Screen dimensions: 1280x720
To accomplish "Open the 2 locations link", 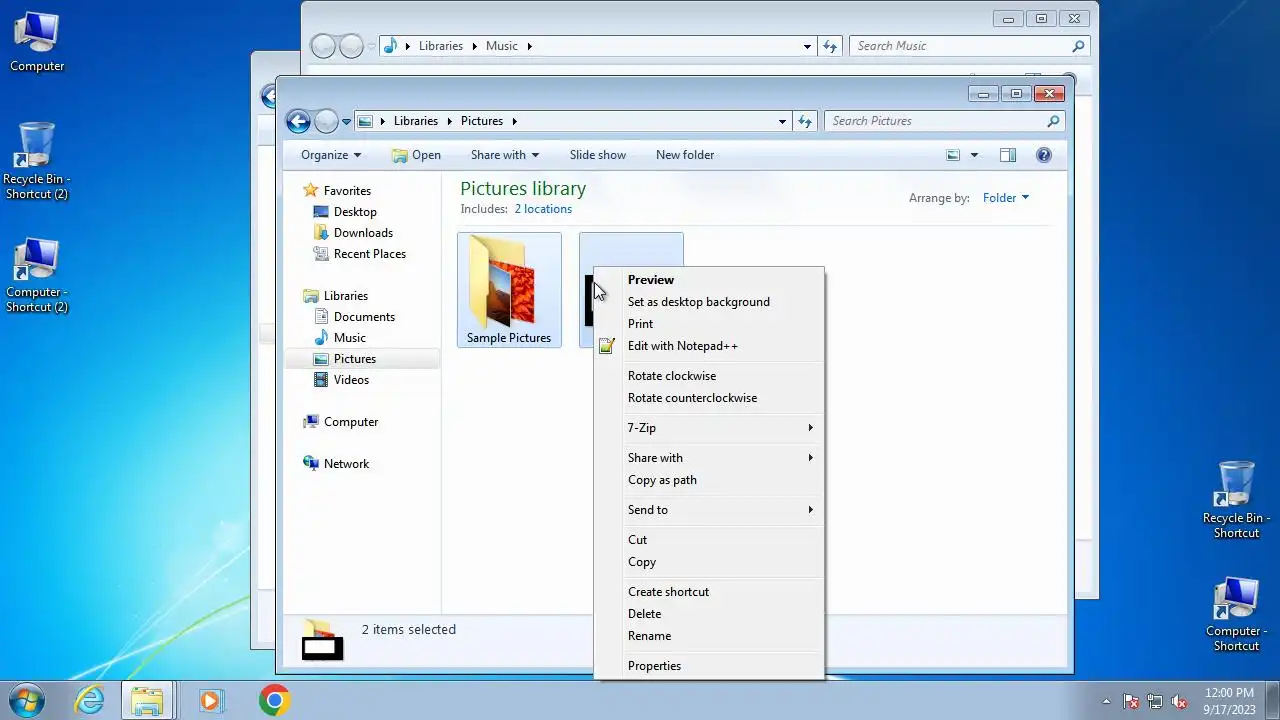I will [543, 209].
